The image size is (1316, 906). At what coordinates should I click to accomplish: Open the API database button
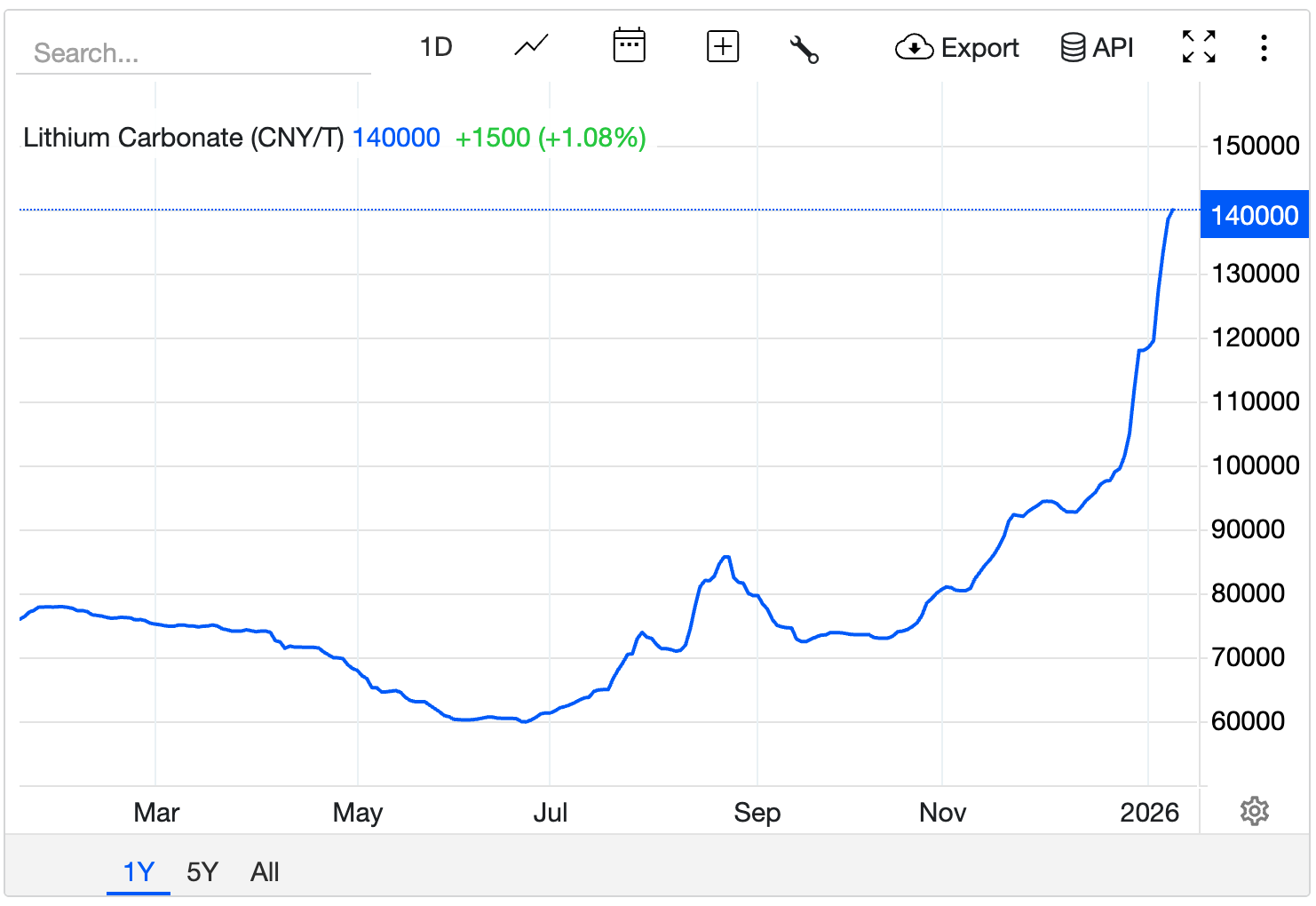(x=1097, y=48)
